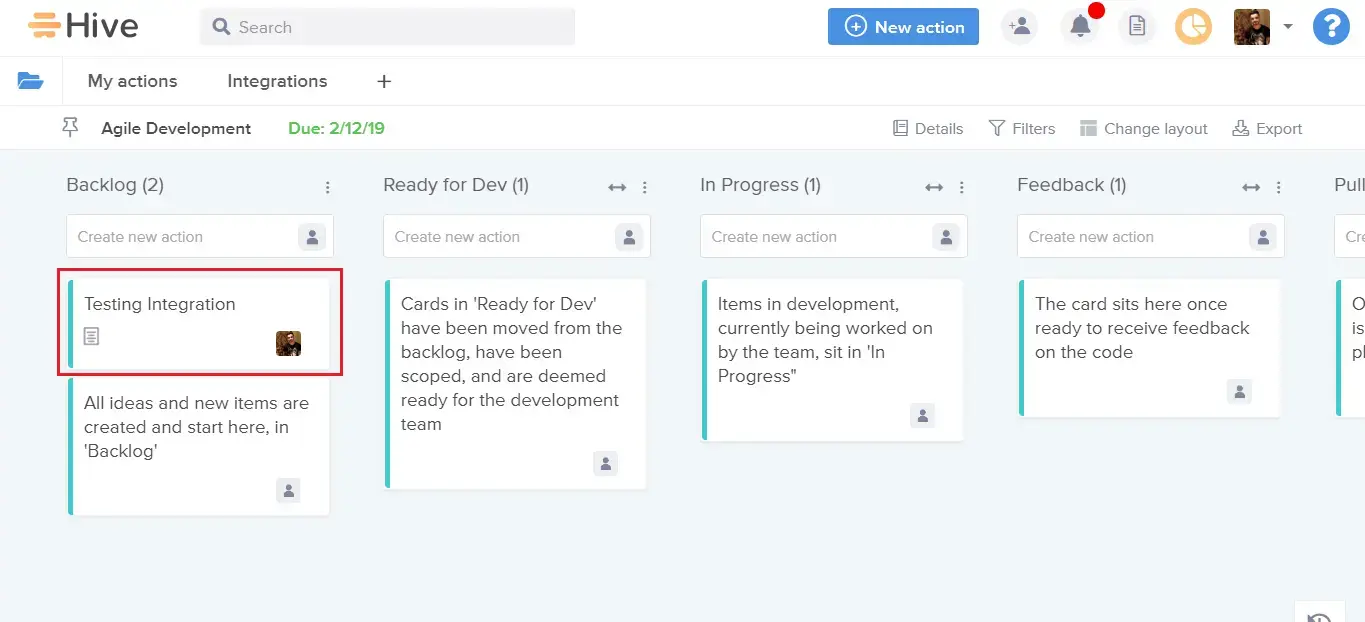The width and height of the screenshot is (1365, 622).
Task: Click the New action button
Action: coord(903,27)
